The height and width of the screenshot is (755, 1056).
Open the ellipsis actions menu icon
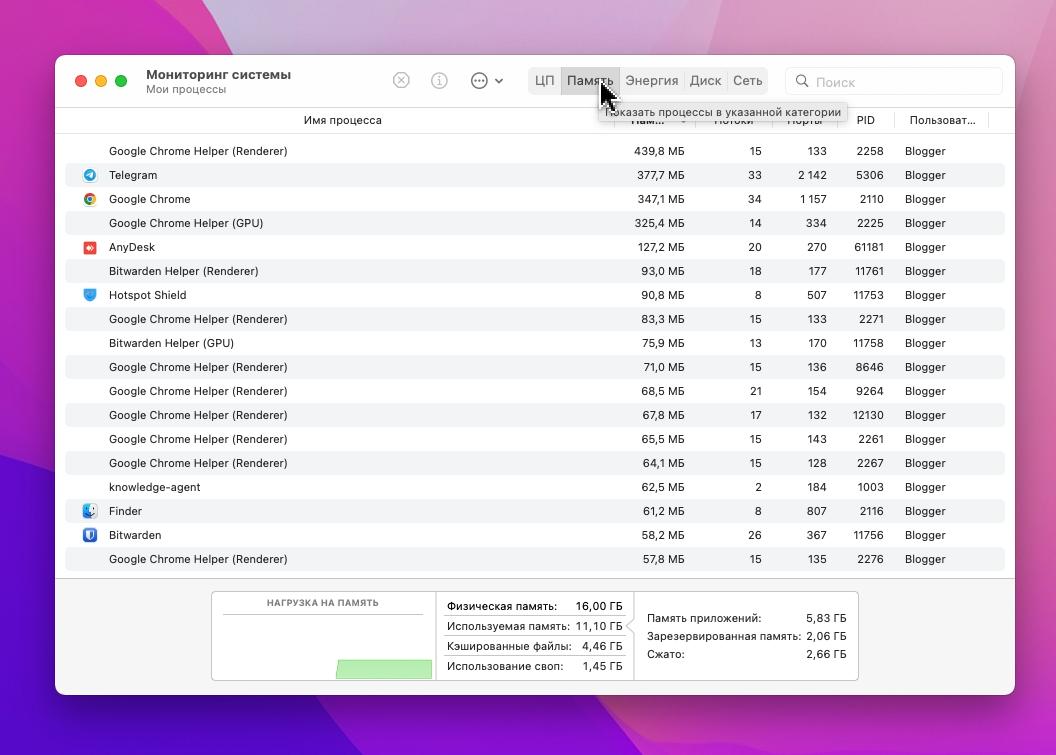pos(479,81)
